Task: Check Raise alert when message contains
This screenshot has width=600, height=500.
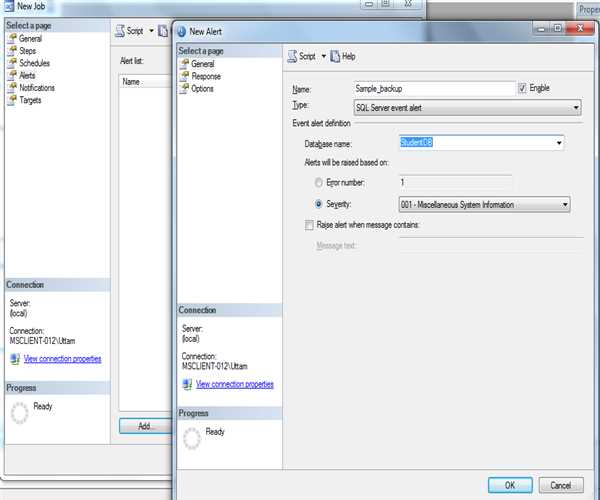Action: click(309, 225)
